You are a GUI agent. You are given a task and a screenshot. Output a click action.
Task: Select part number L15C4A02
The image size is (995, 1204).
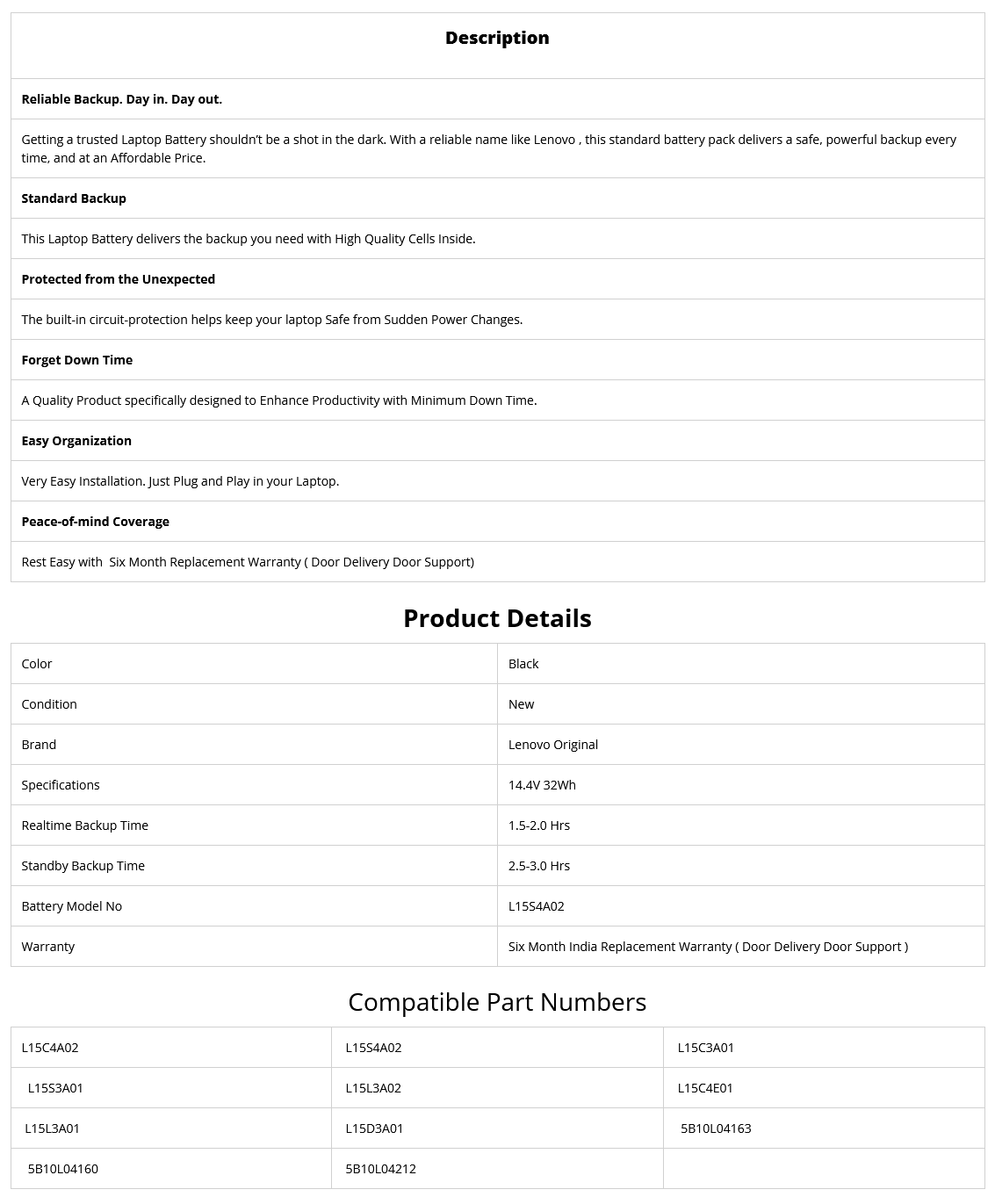point(50,1048)
